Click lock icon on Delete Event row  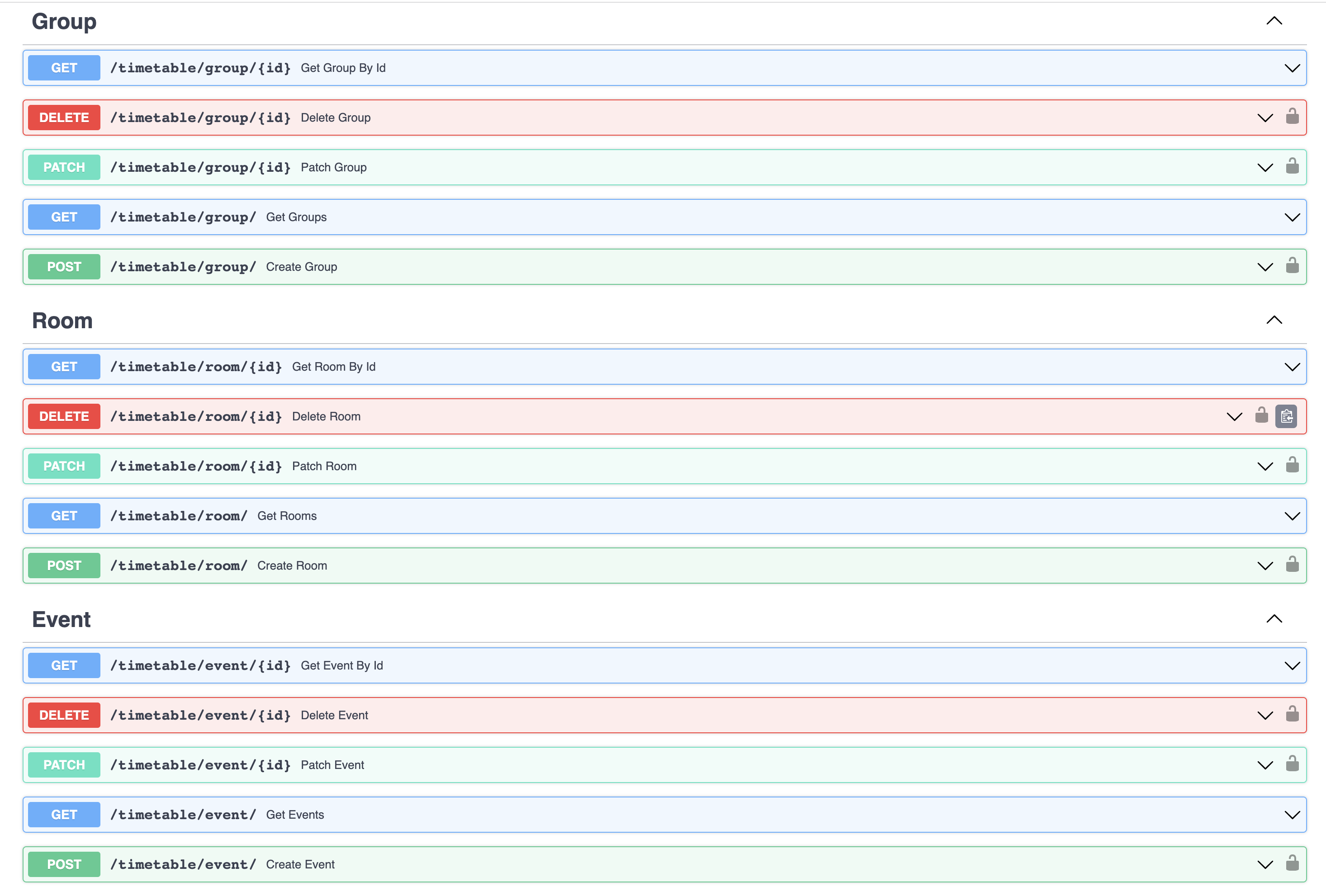(1292, 714)
